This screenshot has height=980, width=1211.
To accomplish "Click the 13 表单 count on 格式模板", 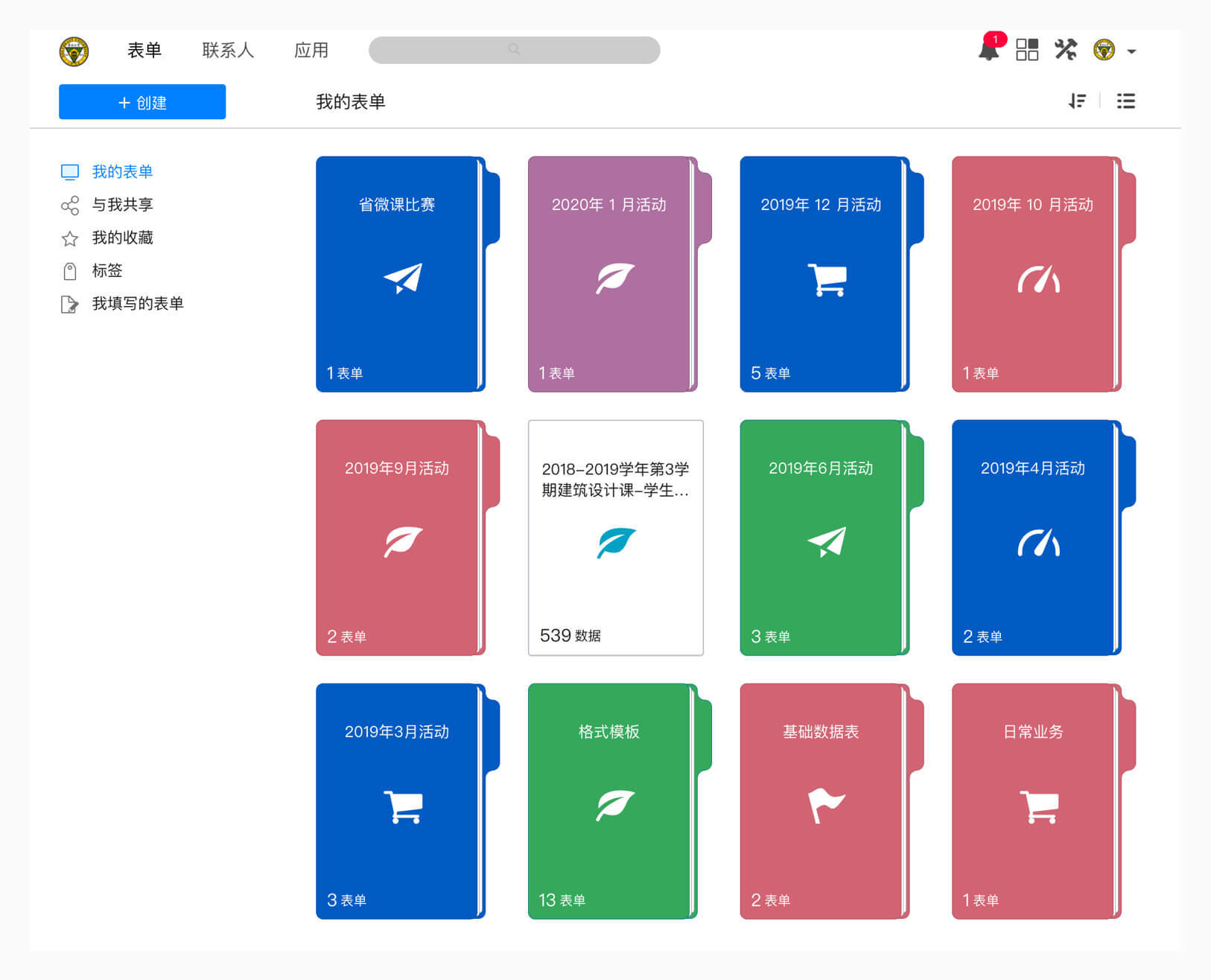I will (562, 900).
